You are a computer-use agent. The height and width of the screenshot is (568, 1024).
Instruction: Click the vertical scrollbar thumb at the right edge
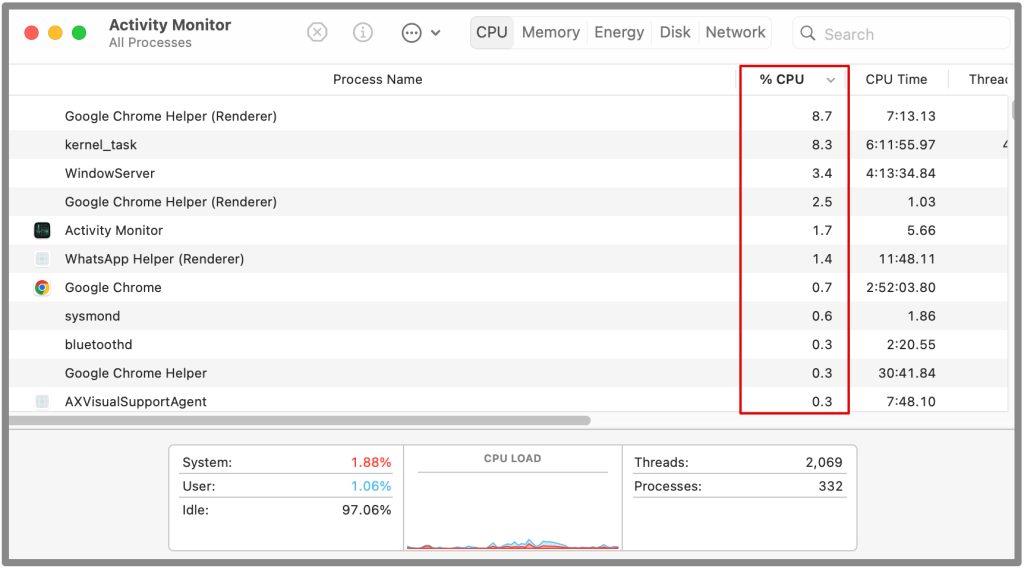tap(1013, 108)
